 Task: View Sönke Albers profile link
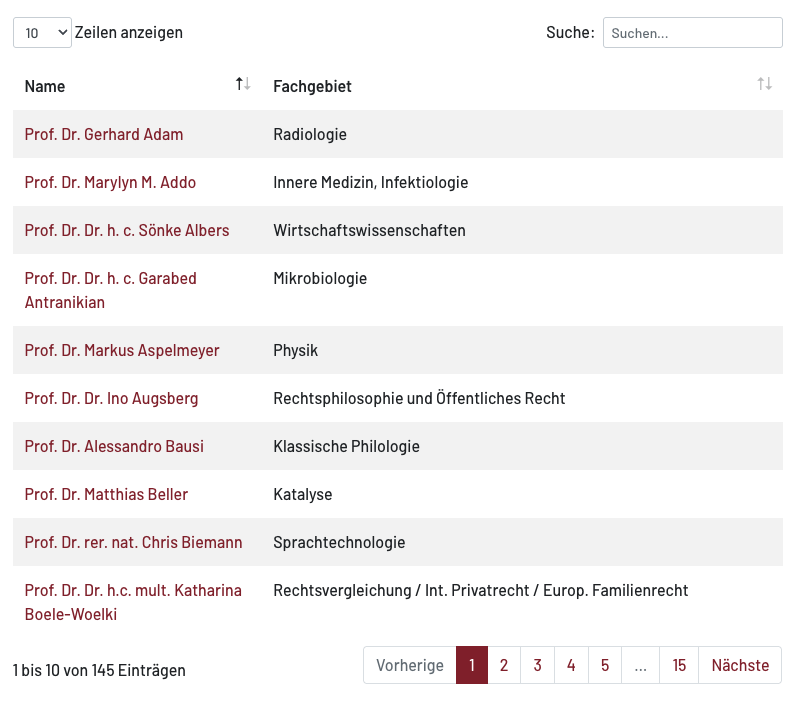(x=127, y=230)
